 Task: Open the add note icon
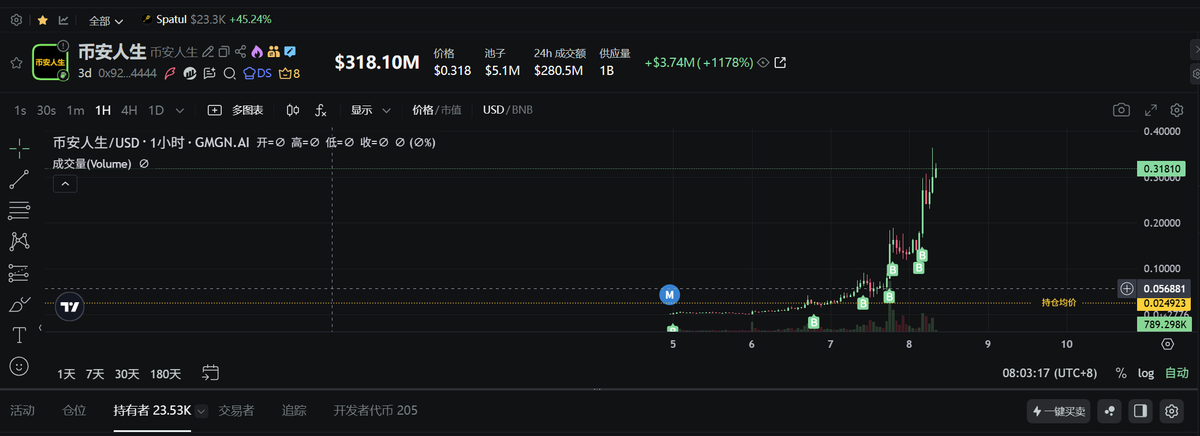point(209,73)
